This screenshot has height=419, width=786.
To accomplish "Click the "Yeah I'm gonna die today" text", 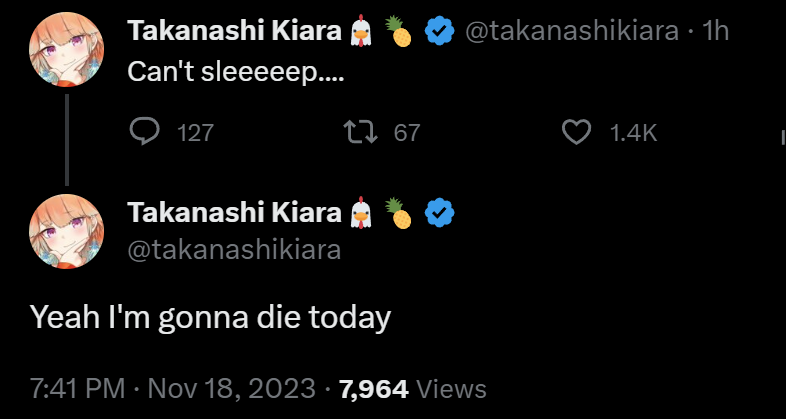I will coord(208,318).
